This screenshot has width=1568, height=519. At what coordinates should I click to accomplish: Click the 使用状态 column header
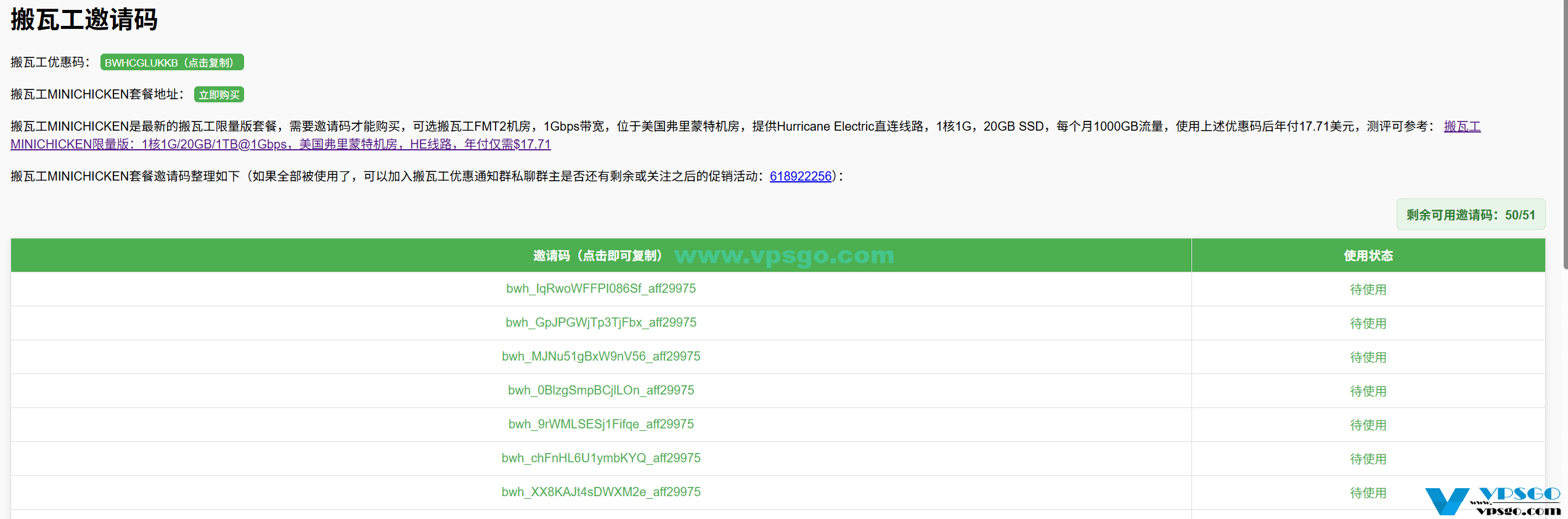click(1368, 255)
